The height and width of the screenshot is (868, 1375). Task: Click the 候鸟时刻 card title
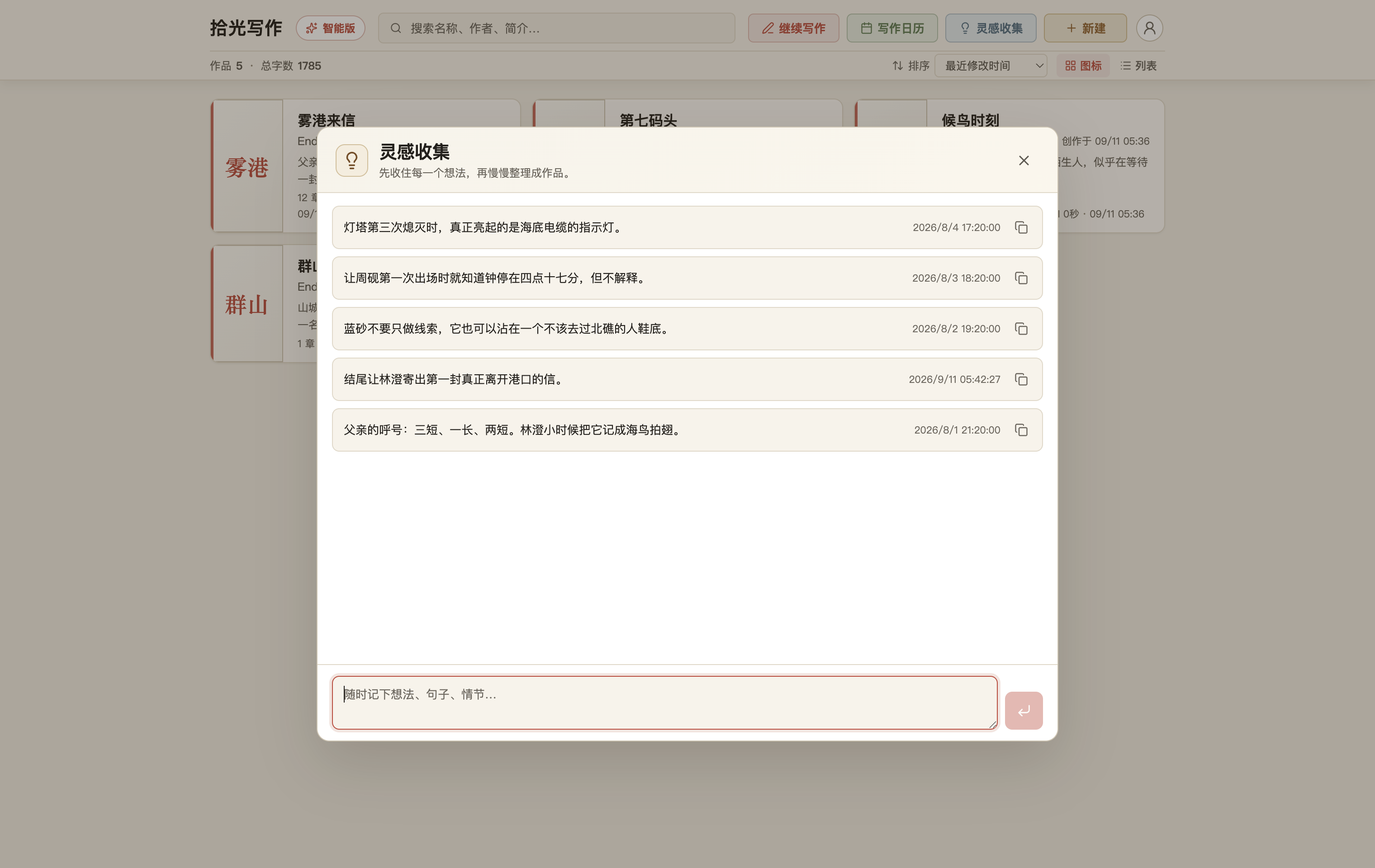(970, 120)
